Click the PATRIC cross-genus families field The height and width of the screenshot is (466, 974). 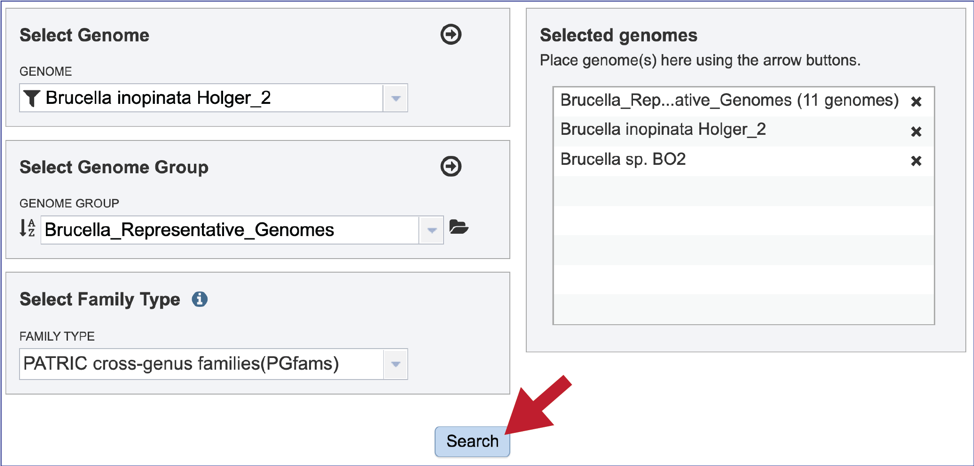pyautogui.click(x=200, y=364)
